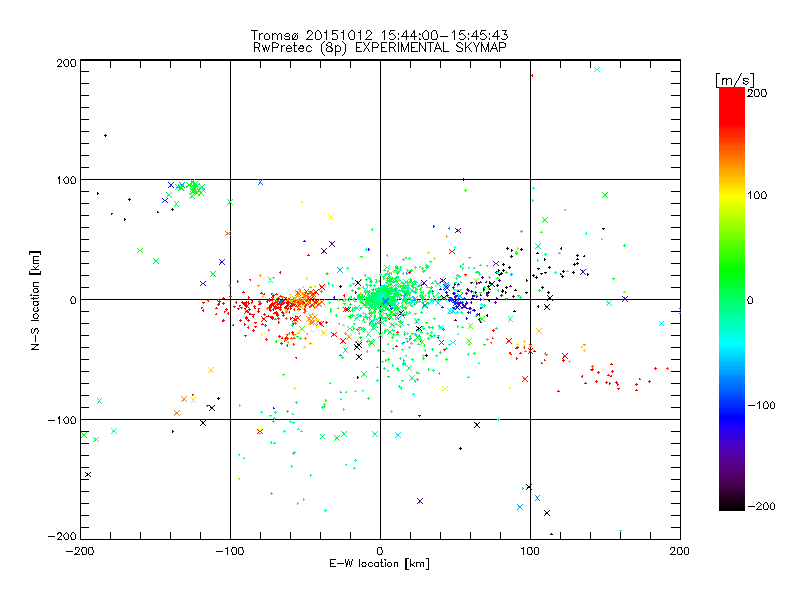800x600 pixels.
Task: Click the '-200' label on the colorbar
Action: (x=761, y=506)
